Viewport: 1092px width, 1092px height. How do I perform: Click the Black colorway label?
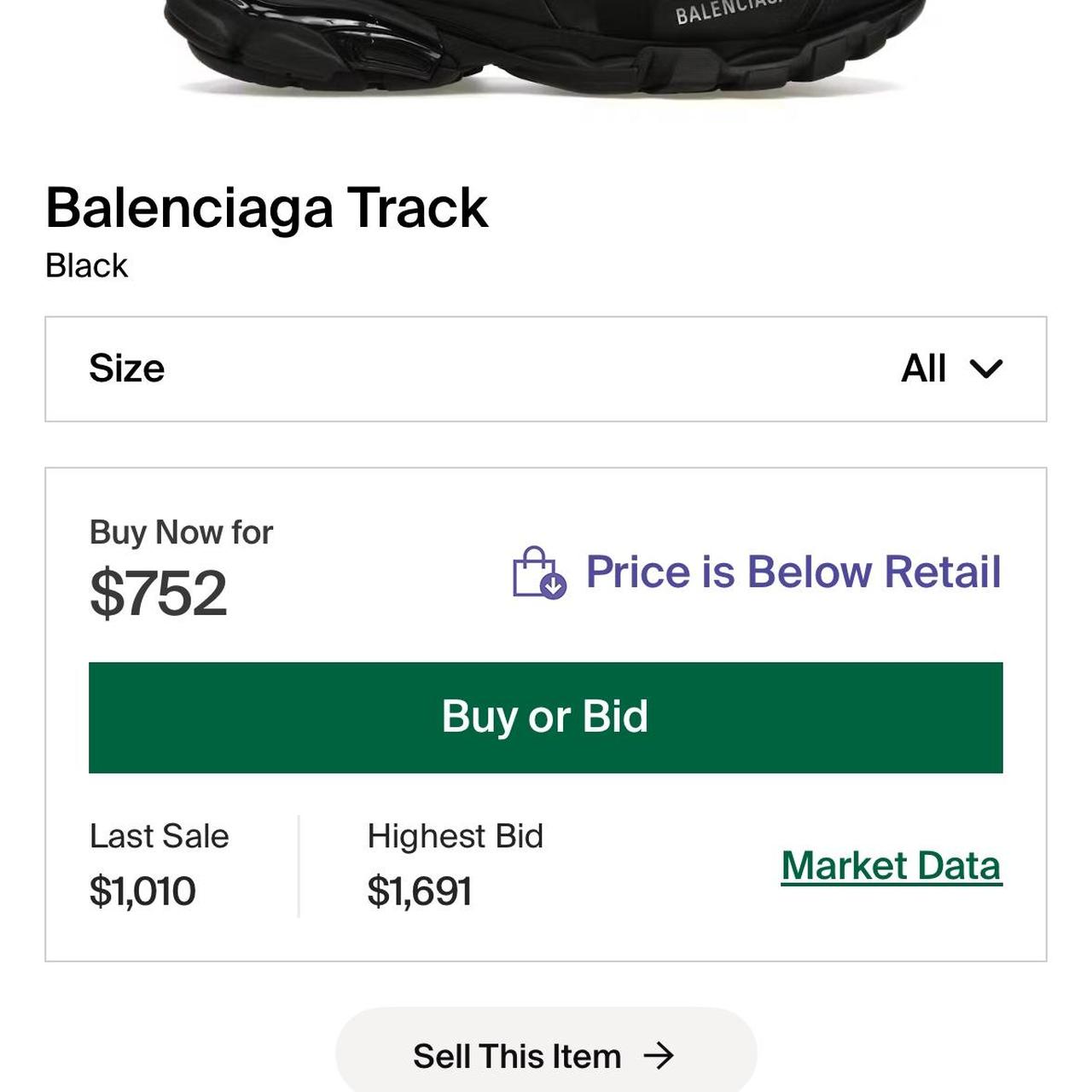coord(85,265)
